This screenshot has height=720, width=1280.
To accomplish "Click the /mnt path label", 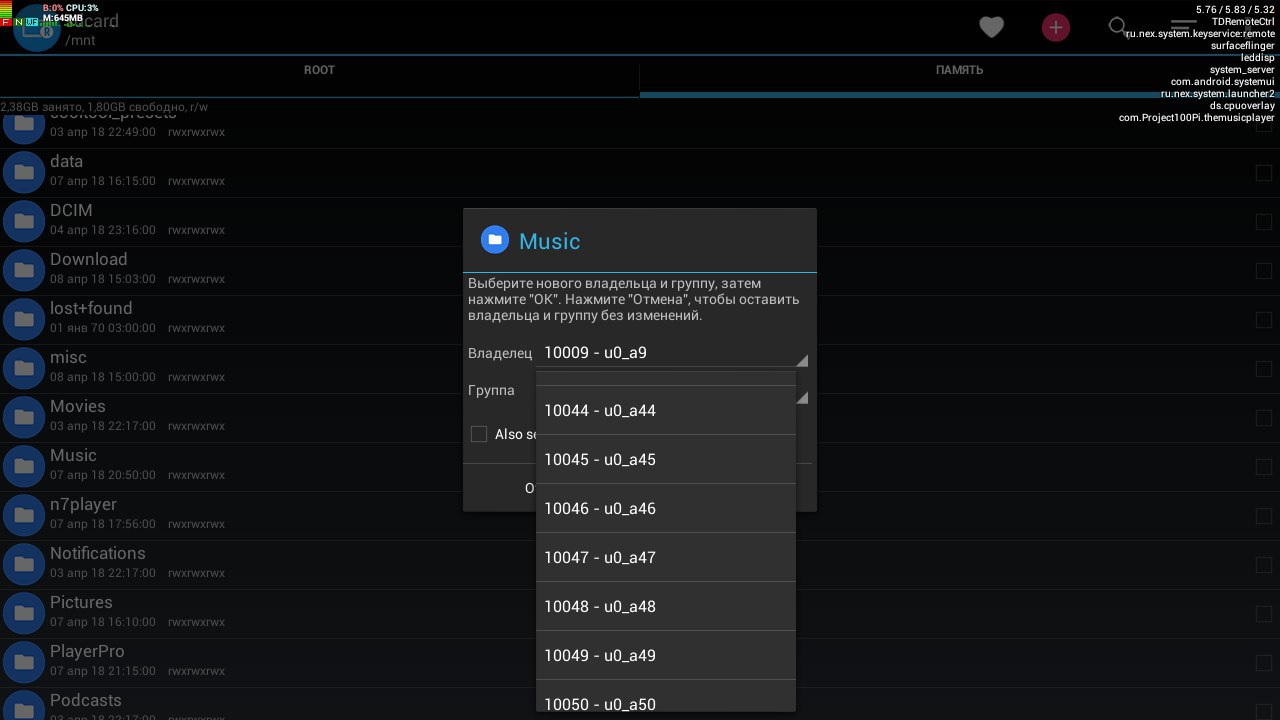I will pyautogui.click(x=80, y=41).
